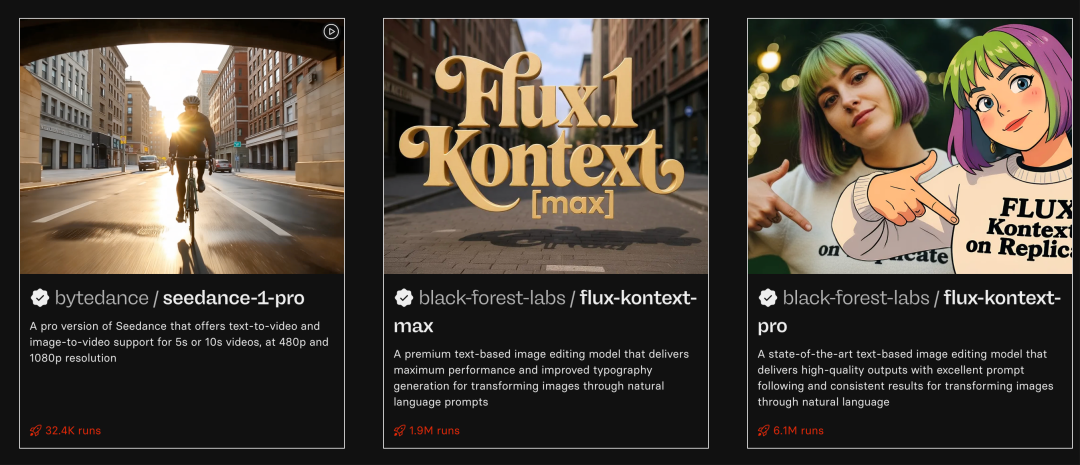Image resolution: width=1080 pixels, height=465 pixels.
Task: Open the flux-kontext-max model title
Action: 546,311
